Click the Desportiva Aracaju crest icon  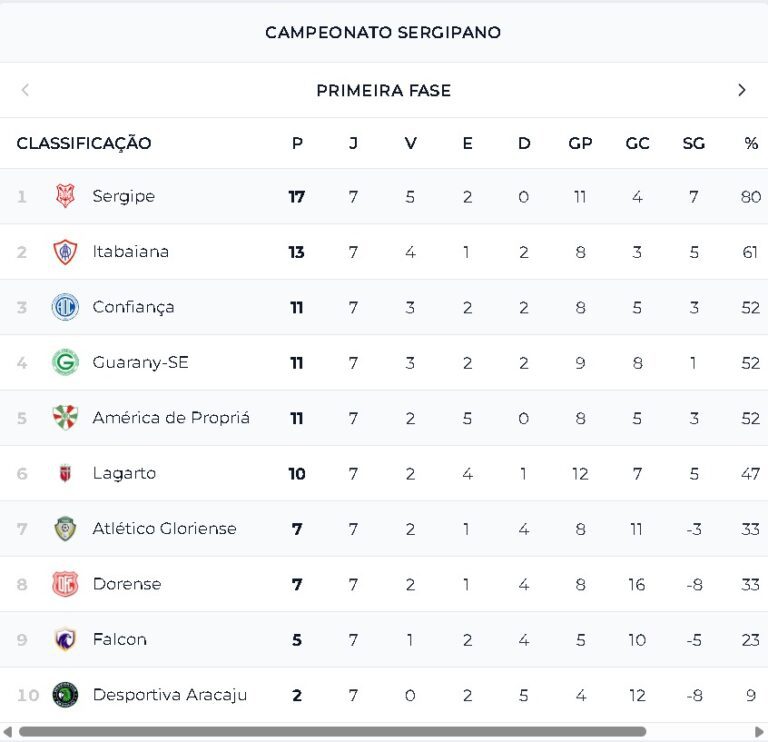[x=65, y=695]
